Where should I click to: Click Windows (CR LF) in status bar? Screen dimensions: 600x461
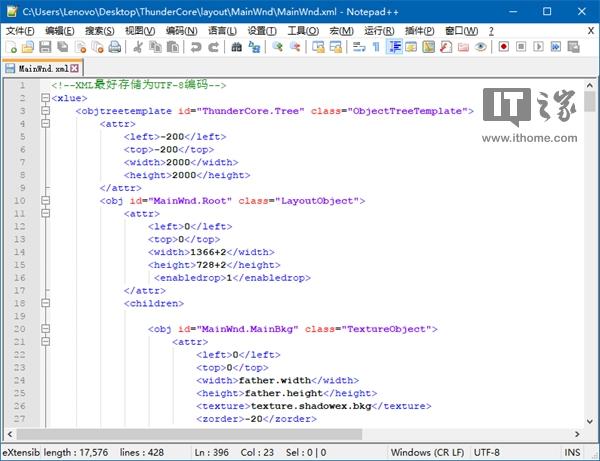click(425, 452)
